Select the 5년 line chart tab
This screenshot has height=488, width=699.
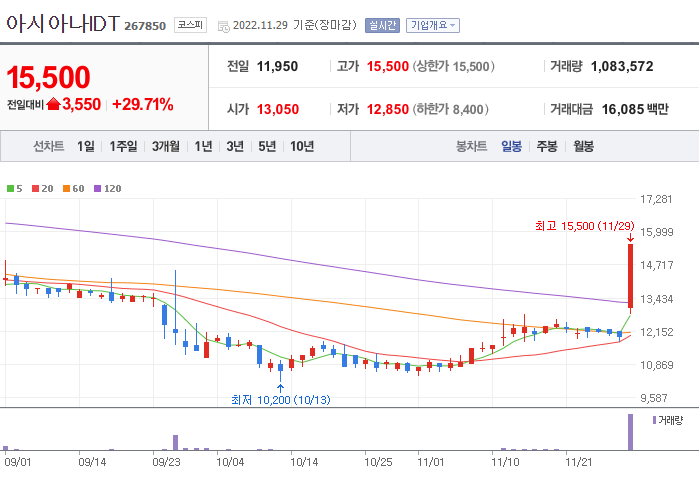click(x=267, y=146)
